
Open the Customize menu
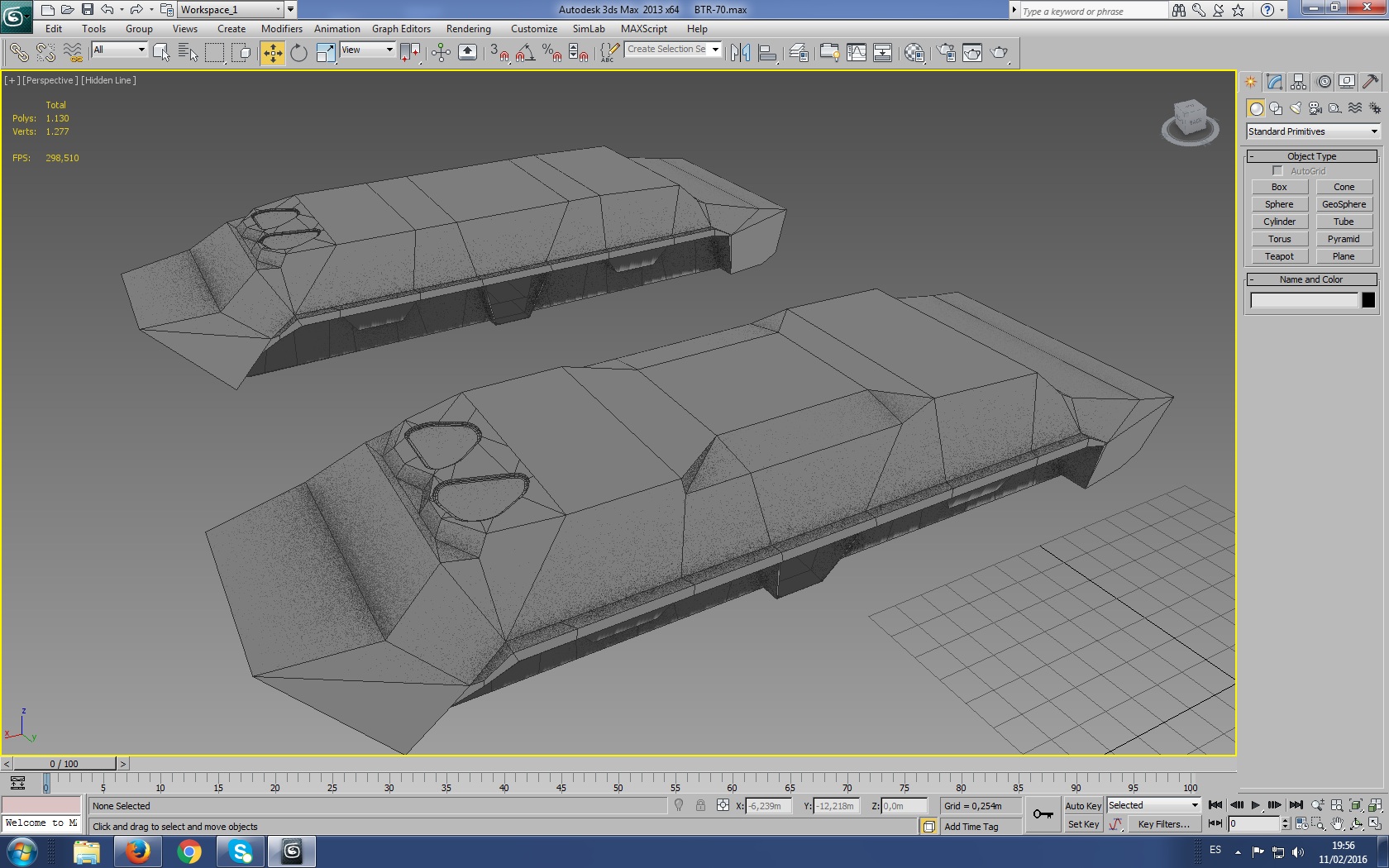click(x=534, y=29)
